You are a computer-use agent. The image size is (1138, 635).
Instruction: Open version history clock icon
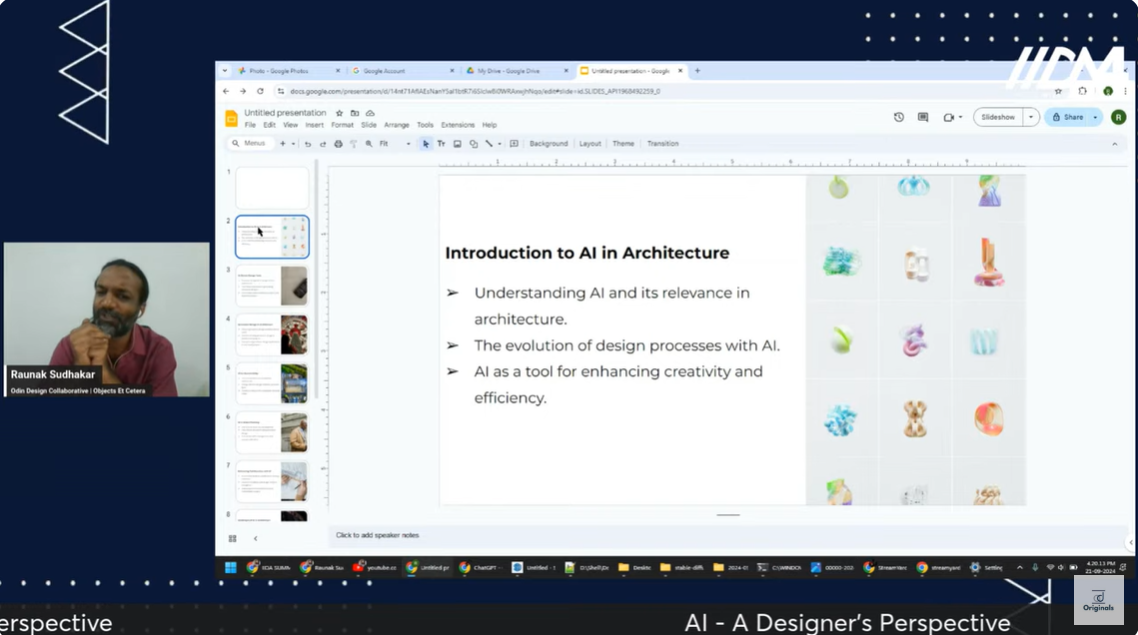(x=899, y=117)
